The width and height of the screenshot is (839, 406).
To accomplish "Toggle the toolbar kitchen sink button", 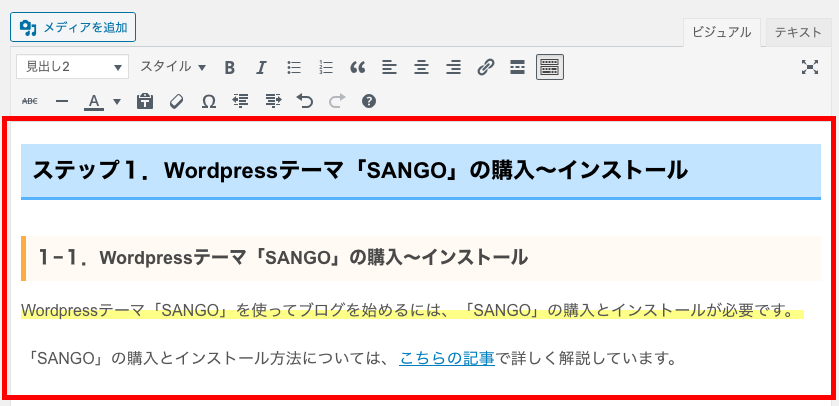I will 550,67.
